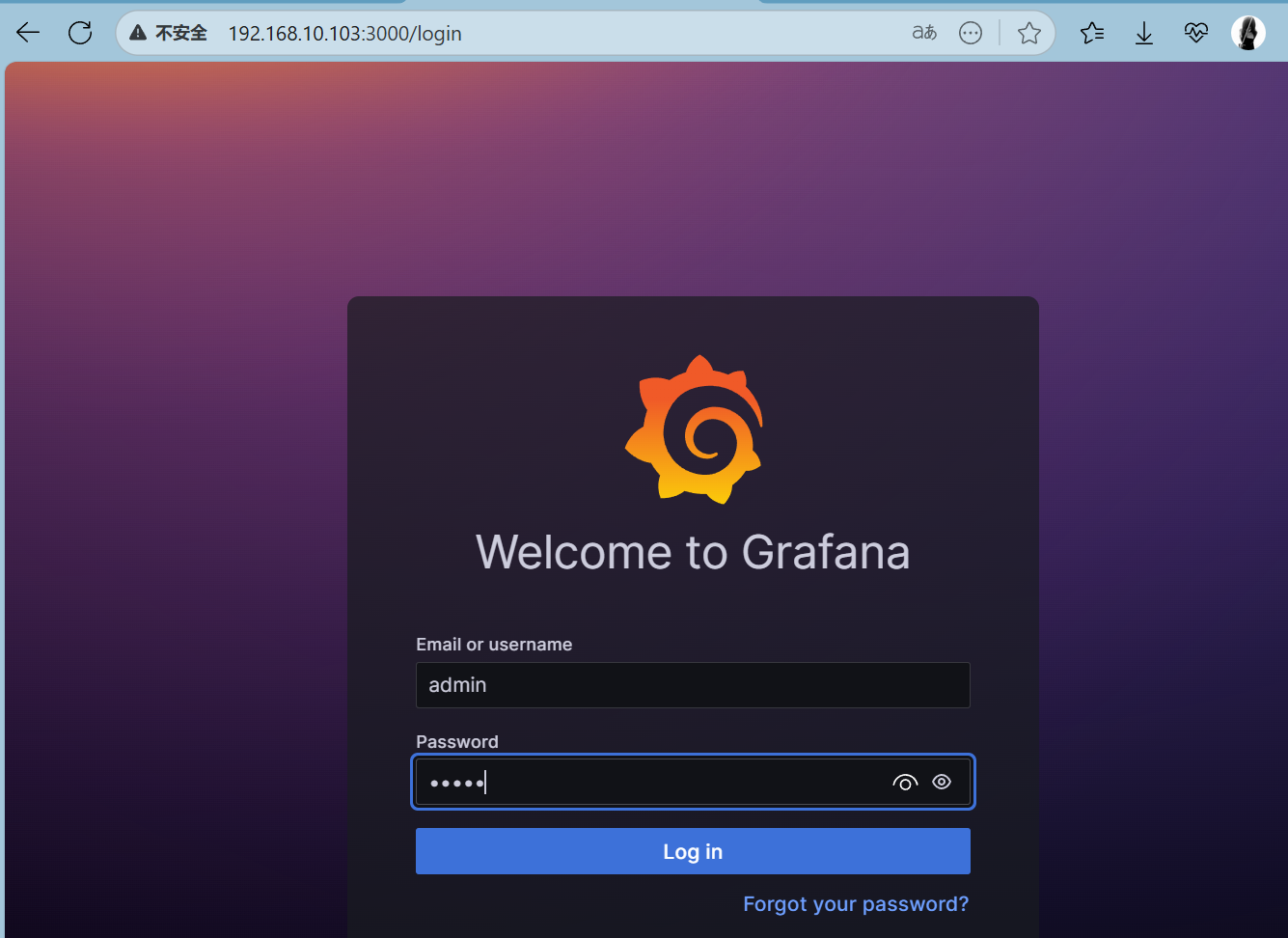Image resolution: width=1288 pixels, height=938 pixels.
Task: Add this page to favorites star
Action: point(1029,33)
